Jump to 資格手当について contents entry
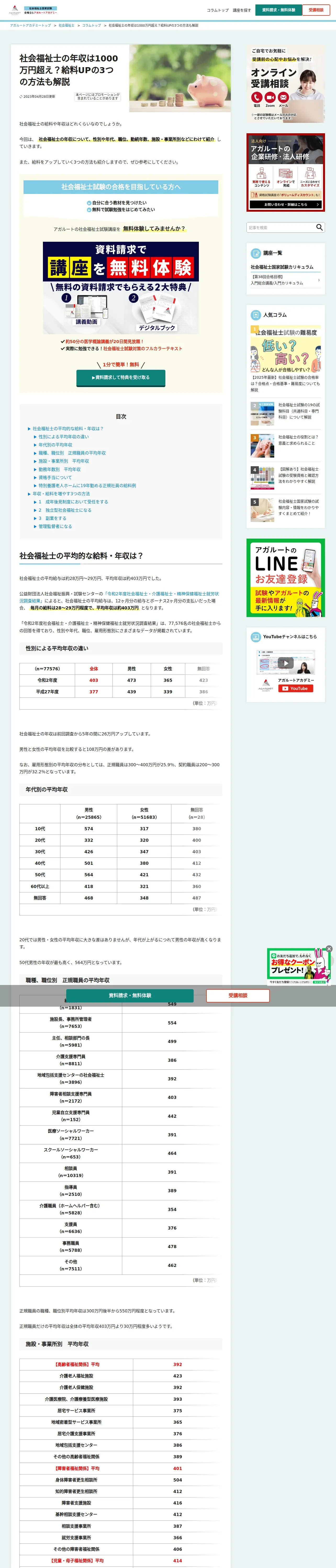The width and height of the screenshot is (336, 1568). [x=55, y=477]
